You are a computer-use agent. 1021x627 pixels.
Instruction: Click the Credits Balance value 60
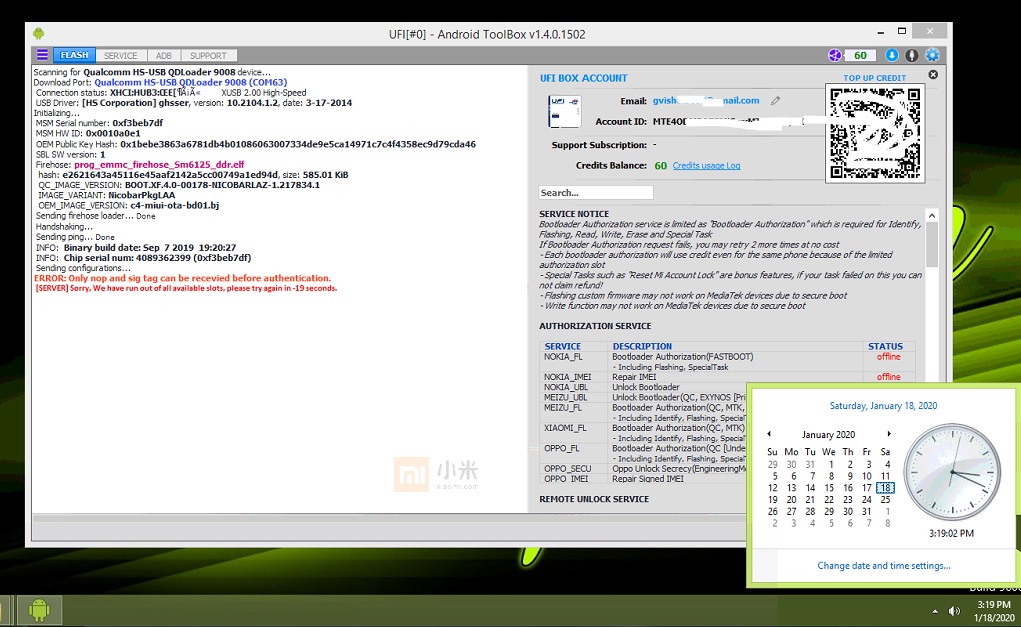[660, 165]
